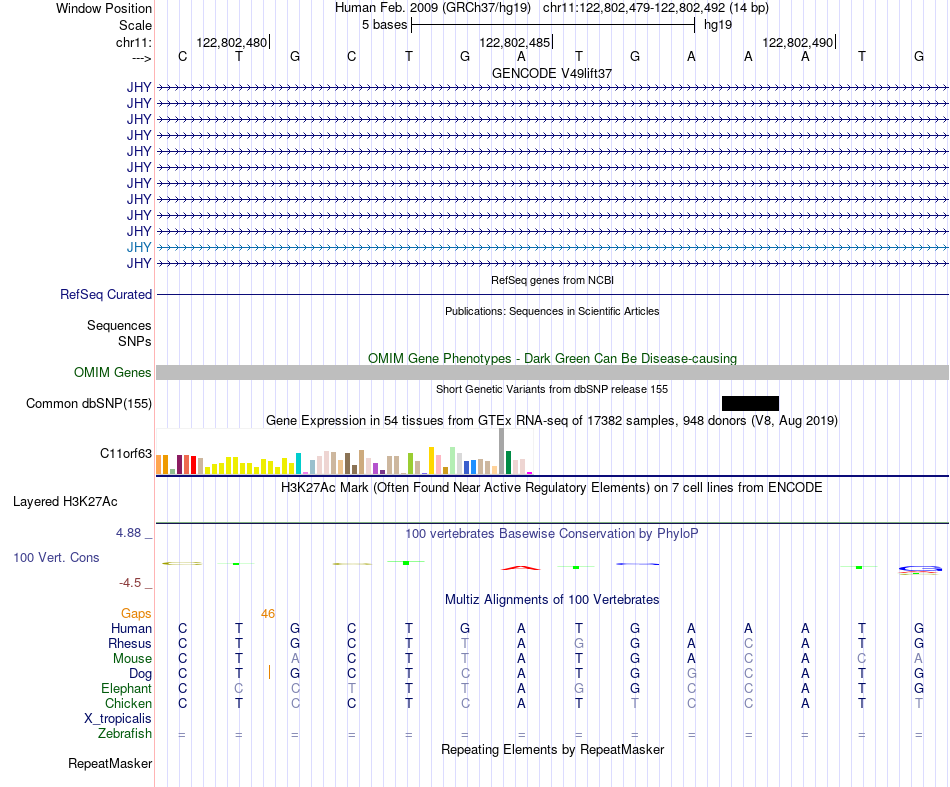Open the RefSeq Curated track label
Viewport: 950px width, 787px height.
pos(106,294)
